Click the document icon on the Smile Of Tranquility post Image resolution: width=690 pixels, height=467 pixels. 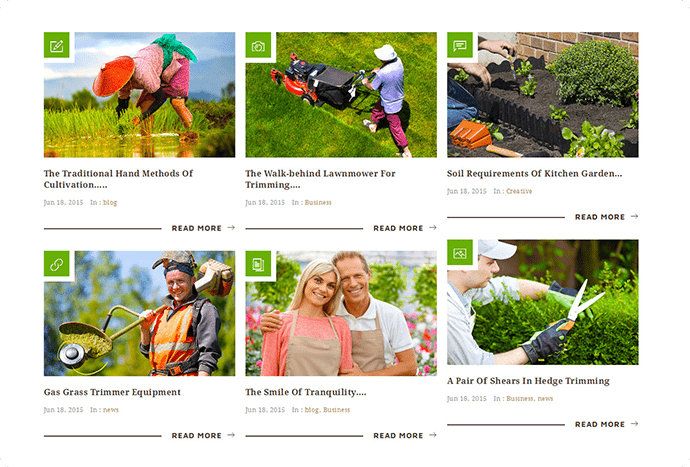[x=258, y=264]
